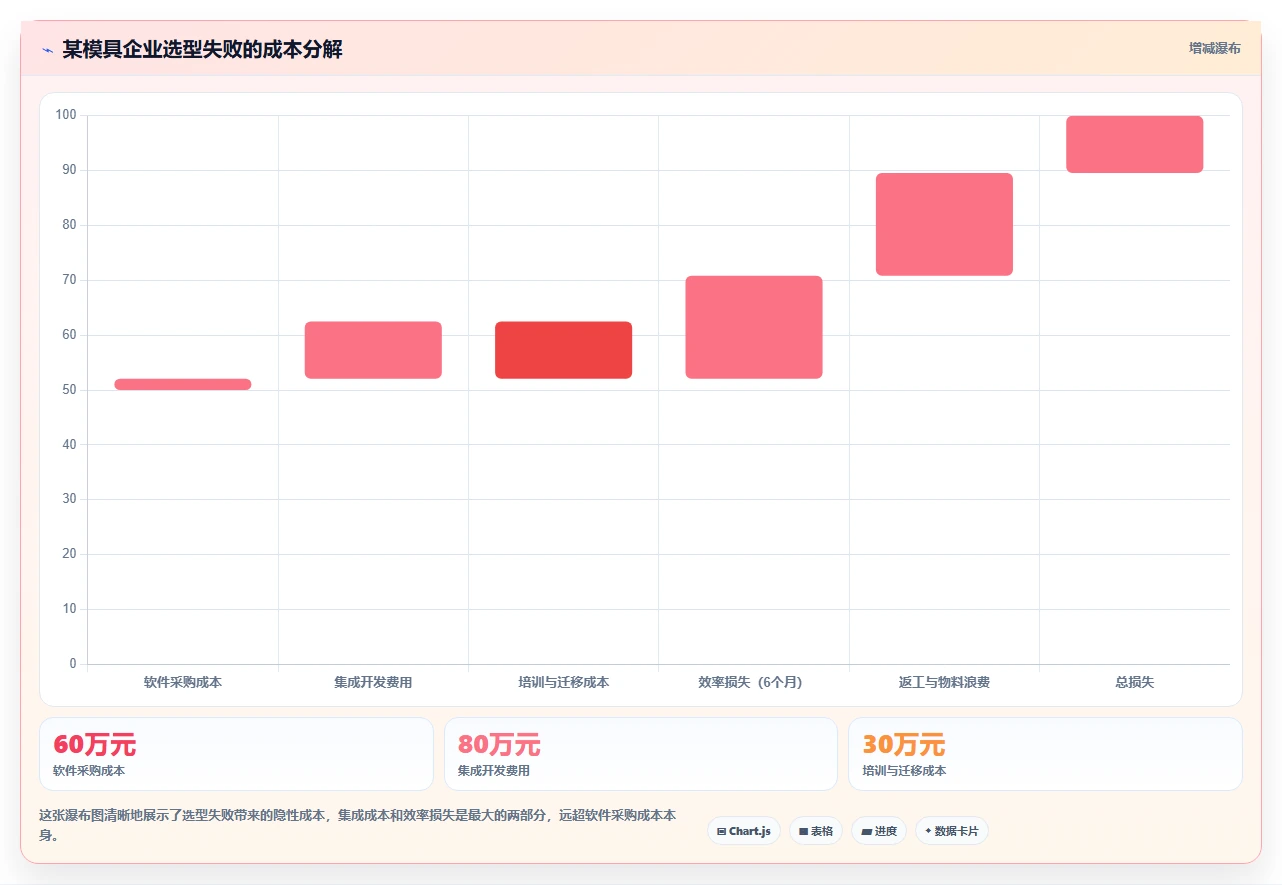1282x885 pixels.
Task: Click the y-axis value 100
Action: point(66,115)
